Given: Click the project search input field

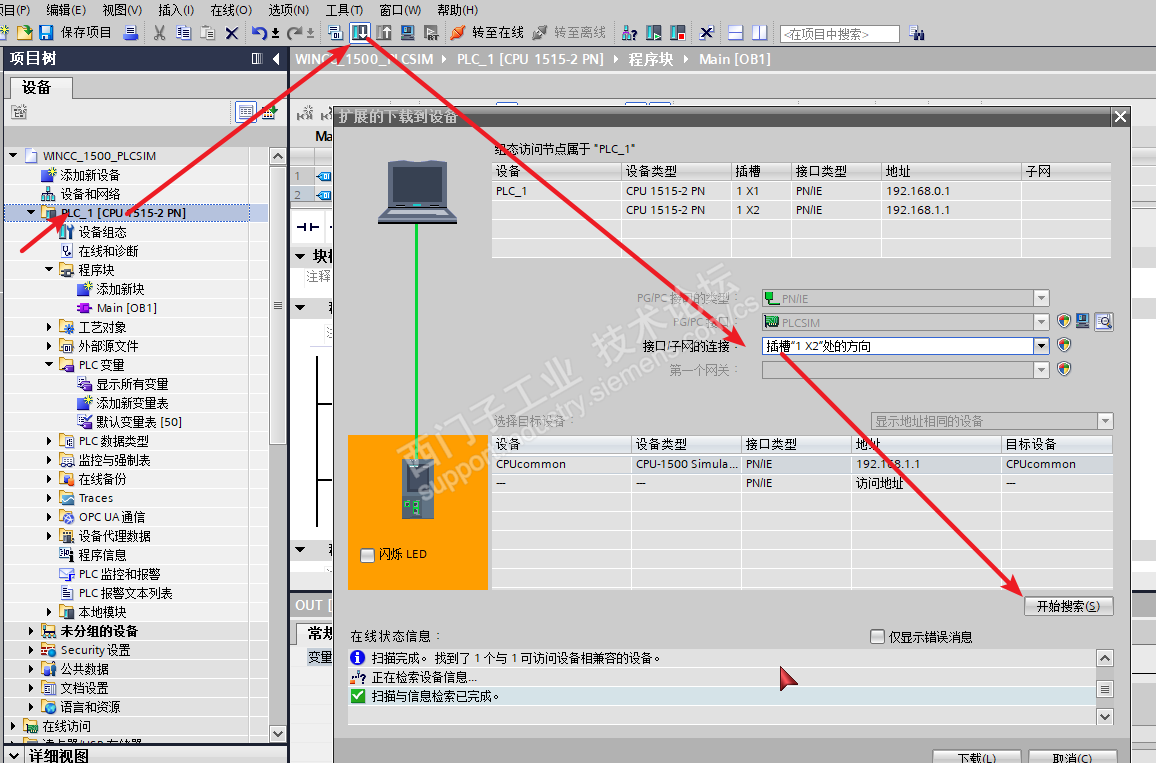Looking at the screenshot, I should (x=839, y=34).
